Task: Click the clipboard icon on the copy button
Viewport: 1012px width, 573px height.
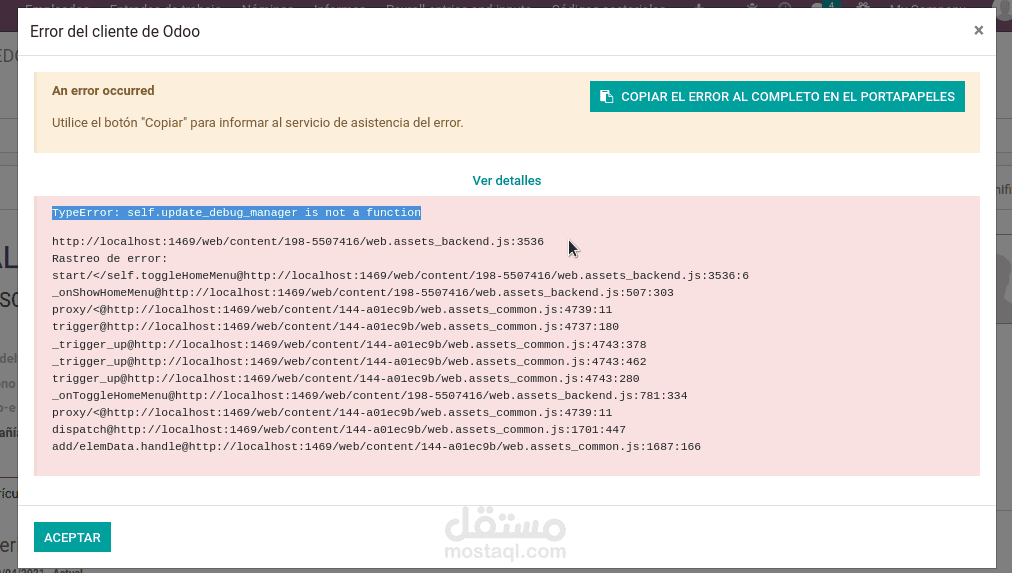Action: click(606, 96)
